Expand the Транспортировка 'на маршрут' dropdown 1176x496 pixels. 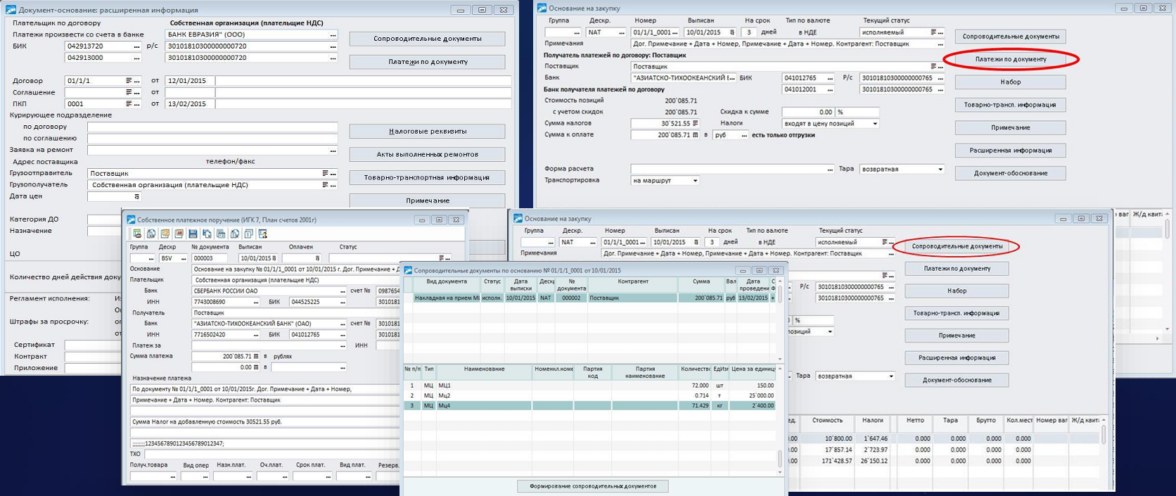pyautogui.click(x=695, y=181)
